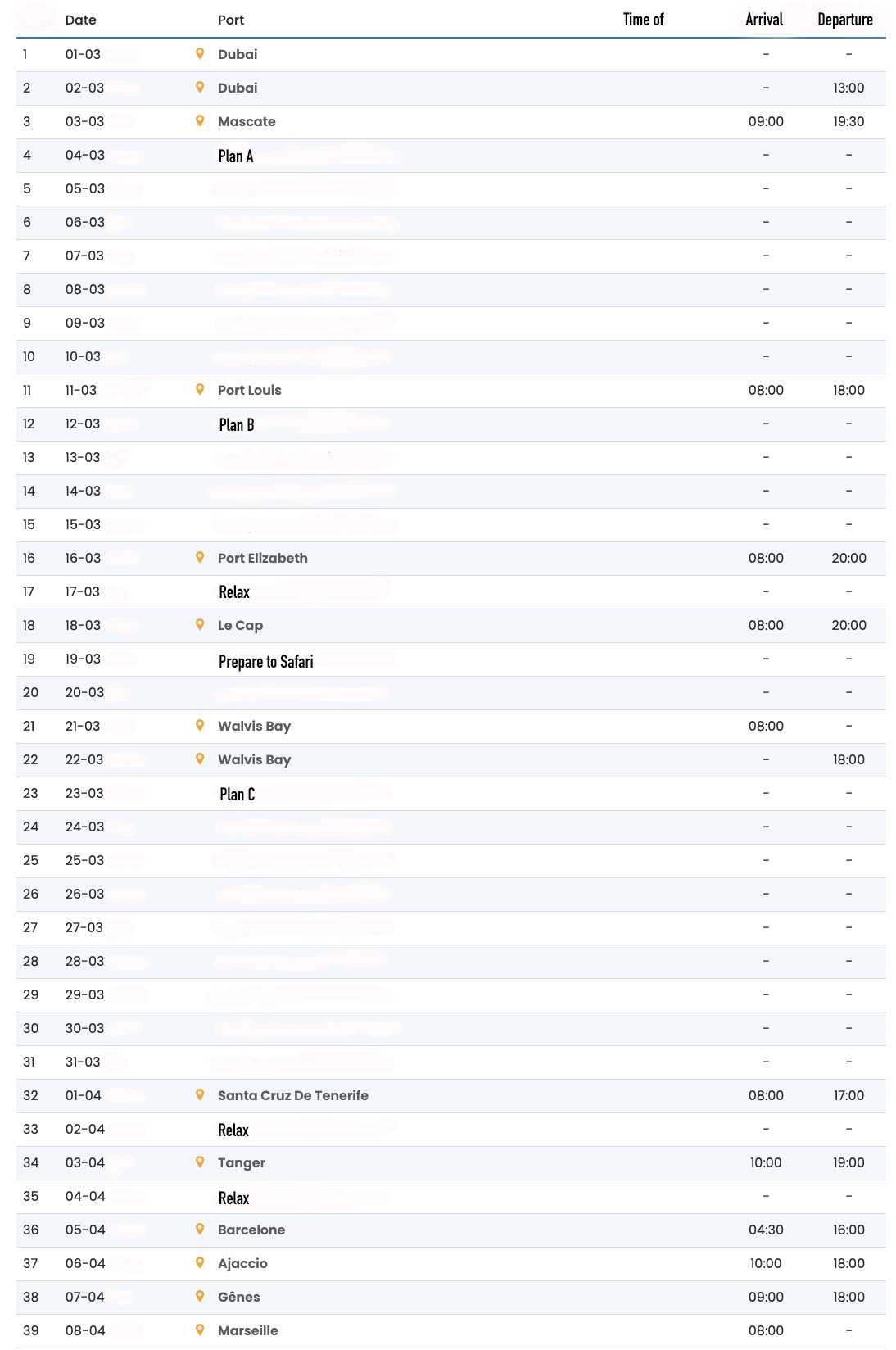The image size is (896, 1350).
Task: Click the Marseille location pin icon
Action: [200, 1330]
